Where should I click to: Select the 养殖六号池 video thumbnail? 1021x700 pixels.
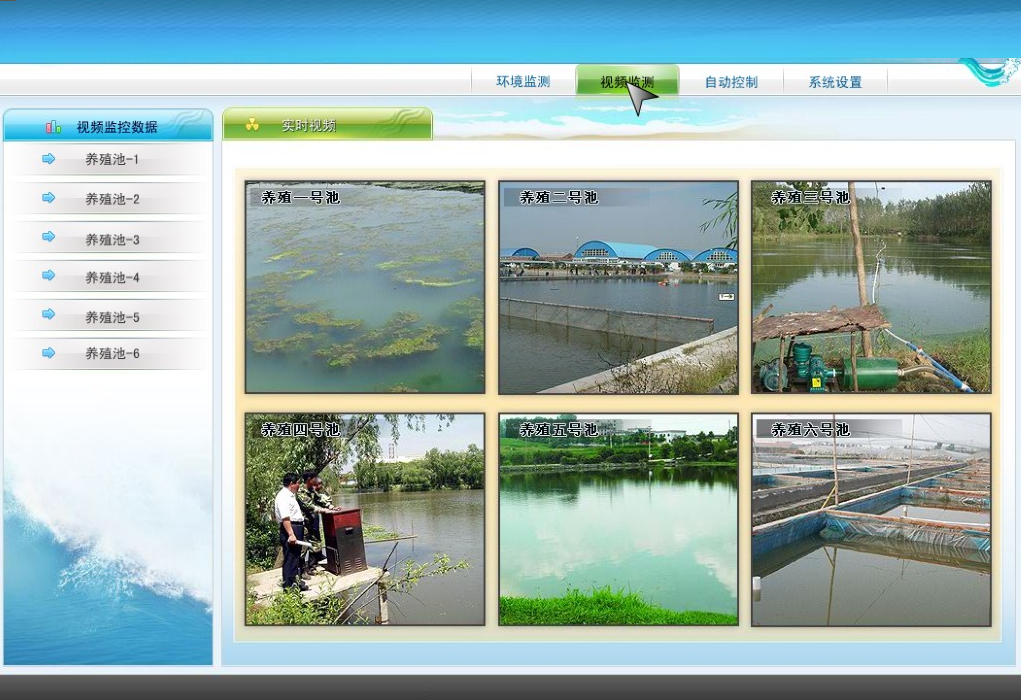871,520
